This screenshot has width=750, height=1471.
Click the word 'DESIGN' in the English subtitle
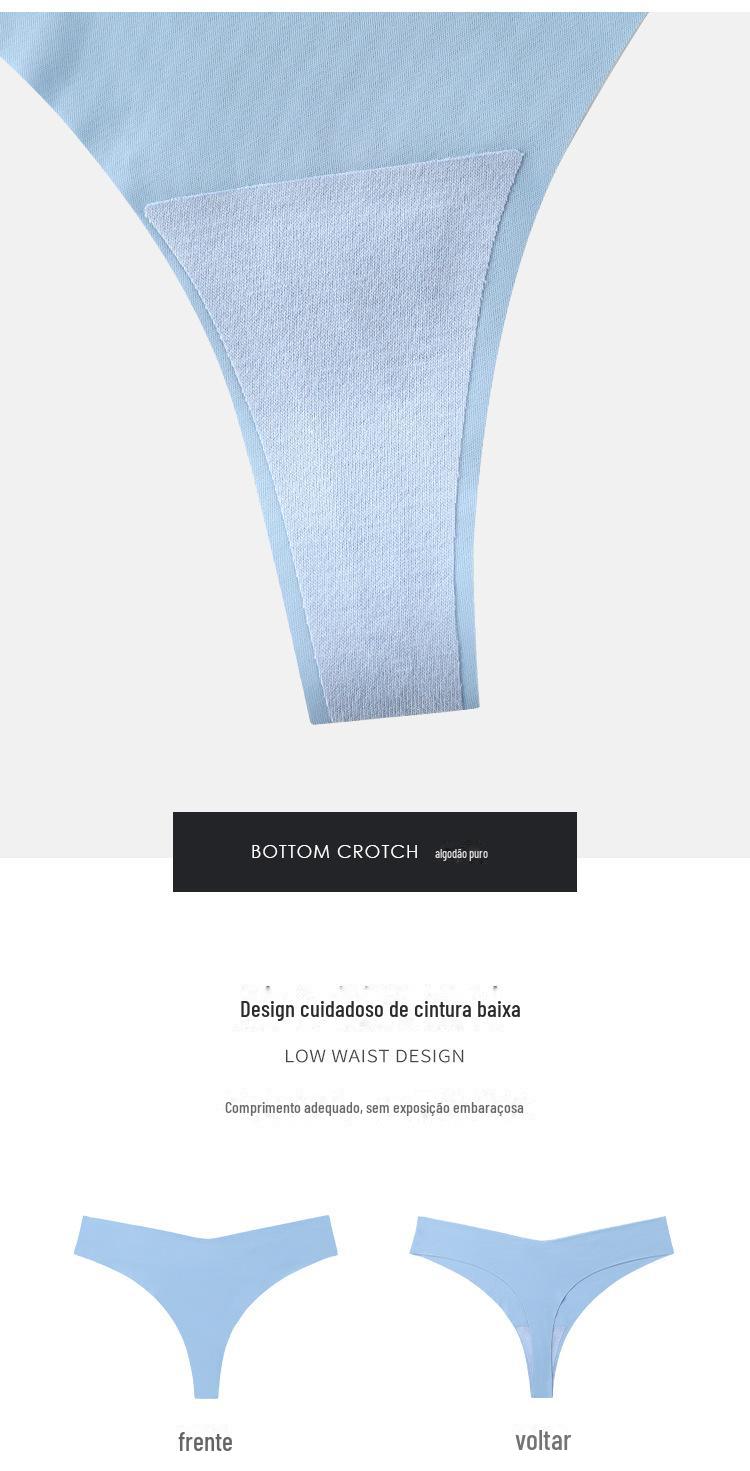pyautogui.click(x=430, y=1056)
